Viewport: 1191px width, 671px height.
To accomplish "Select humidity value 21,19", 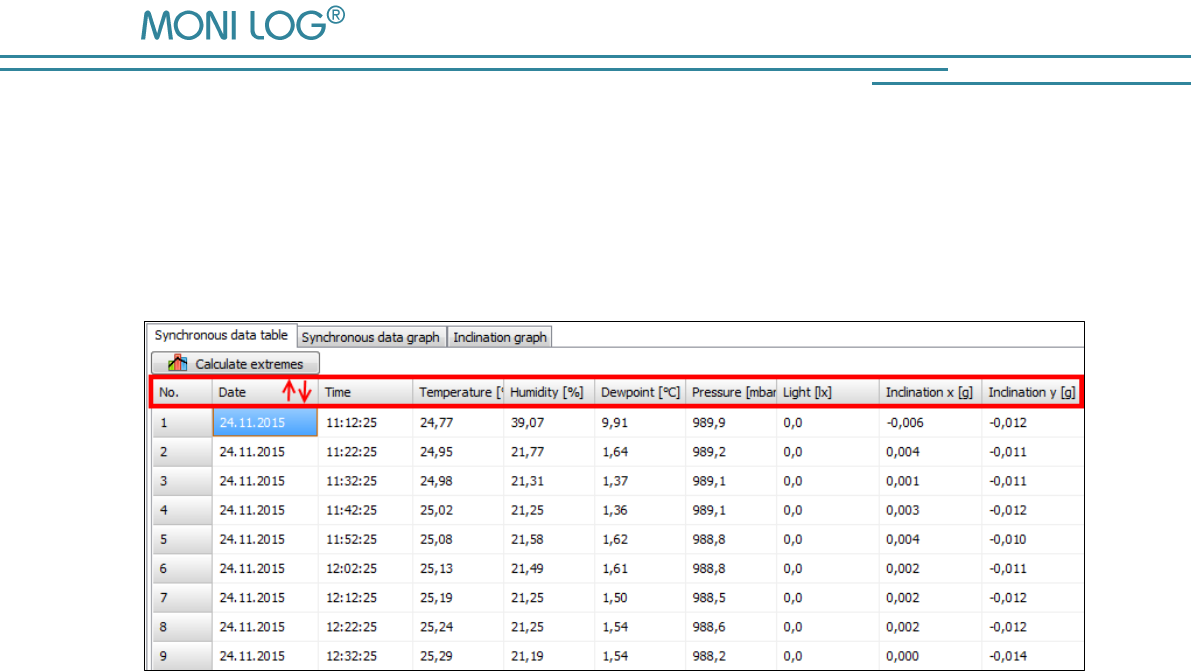I will (527, 656).
